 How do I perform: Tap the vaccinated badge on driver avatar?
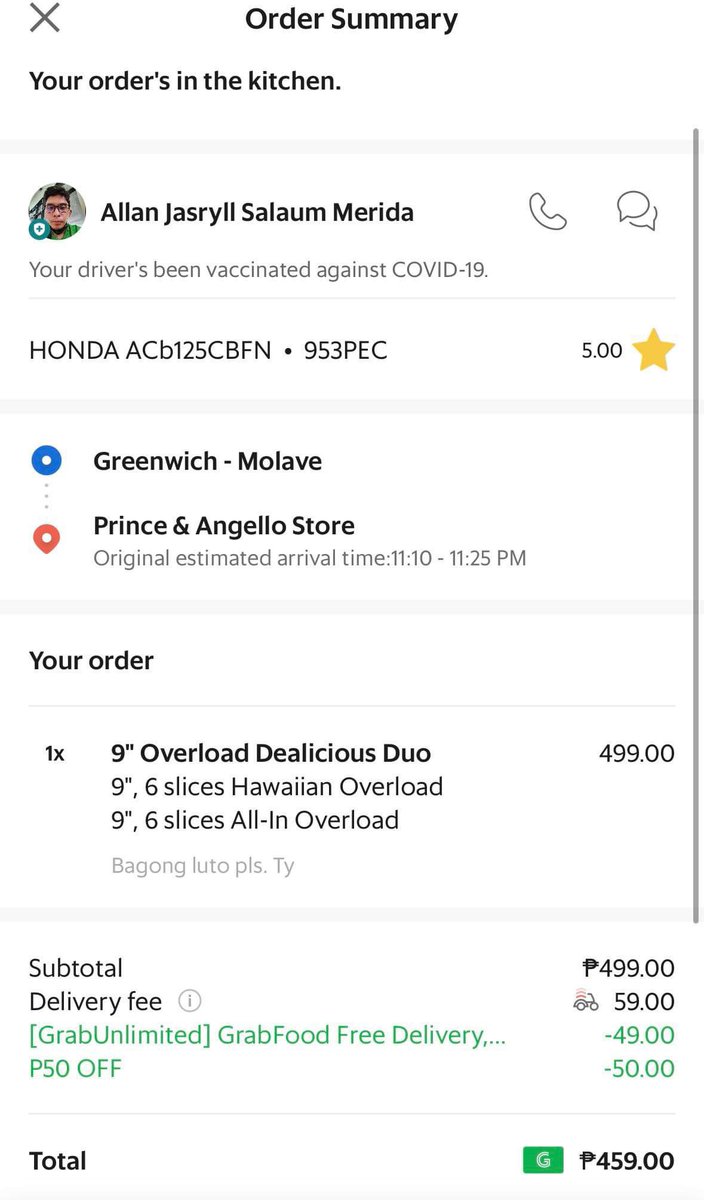[39, 230]
